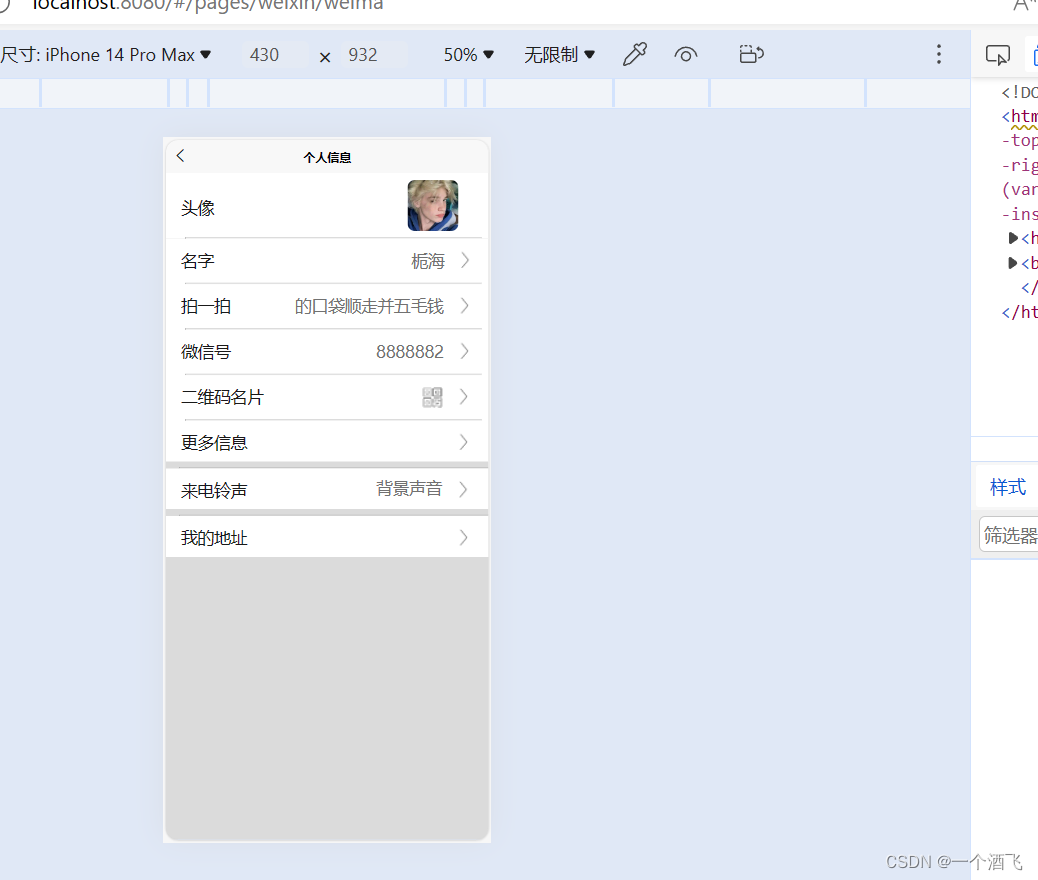Open the 名字 row chevron
Screen dimensions: 1038x880
coord(465,260)
